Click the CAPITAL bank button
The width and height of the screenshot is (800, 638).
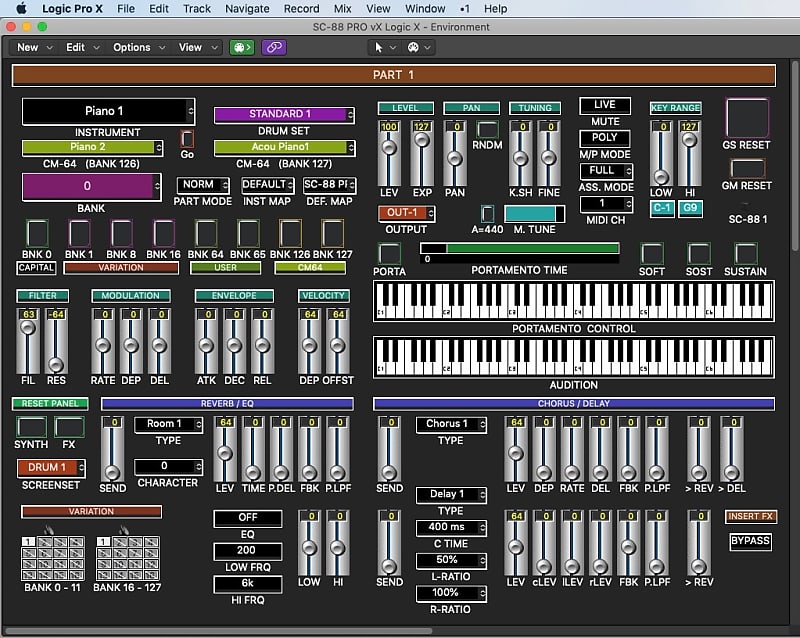(36, 268)
